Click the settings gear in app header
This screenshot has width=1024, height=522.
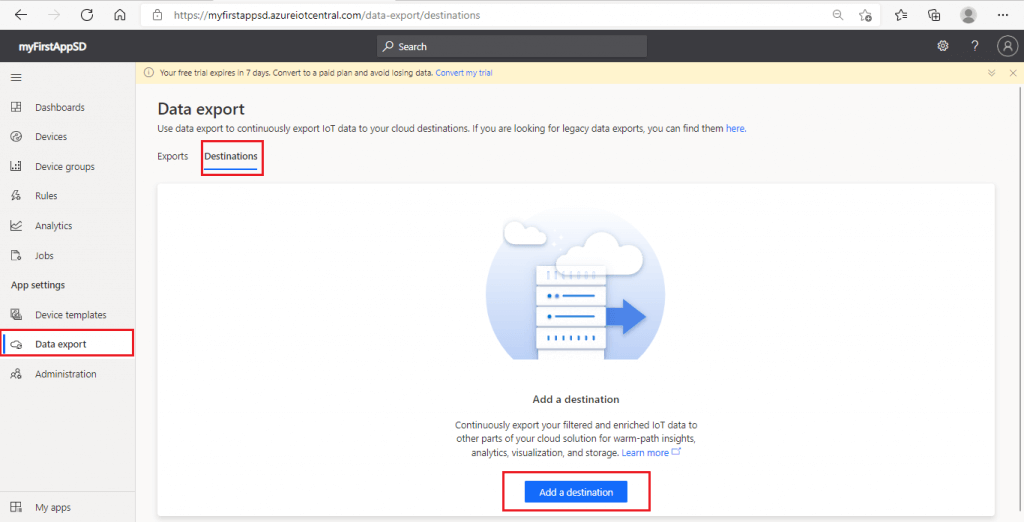942,46
